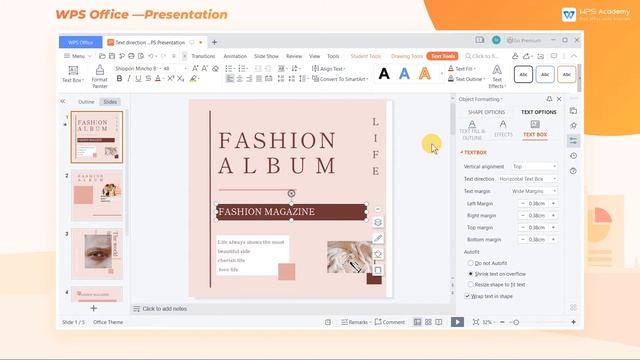The width and height of the screenshot is (640, 360).
Task: Switch to reading view icon in status bar
Action: (x=439, y=322)
